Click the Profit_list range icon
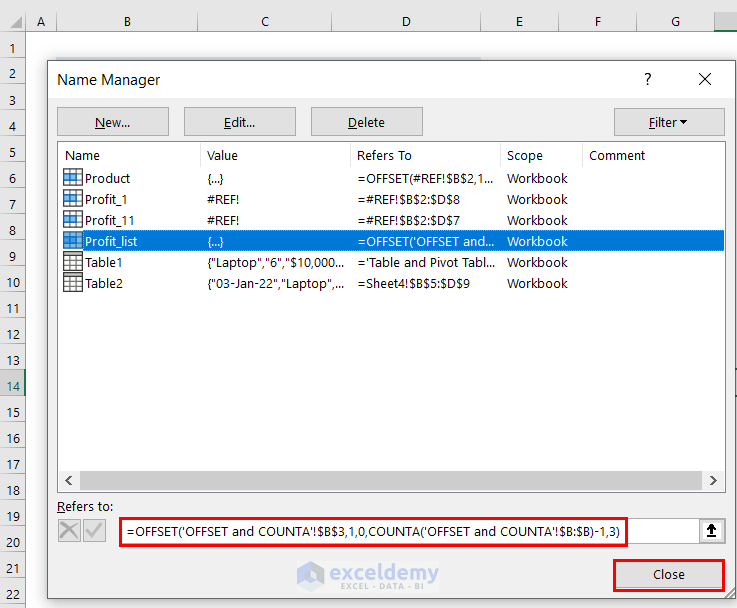The height and width of the screenshot is (608, 737). coord(72,241)
